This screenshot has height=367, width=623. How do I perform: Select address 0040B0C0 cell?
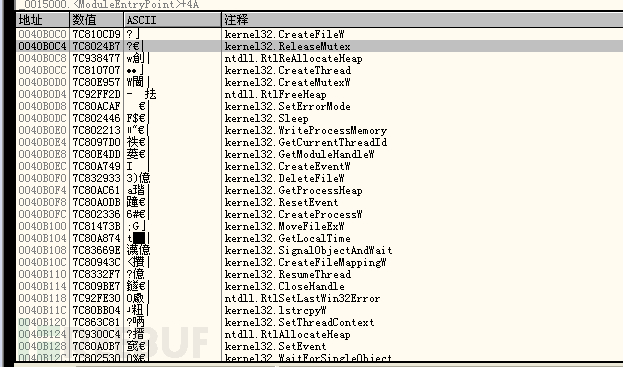tap(43, 35)
